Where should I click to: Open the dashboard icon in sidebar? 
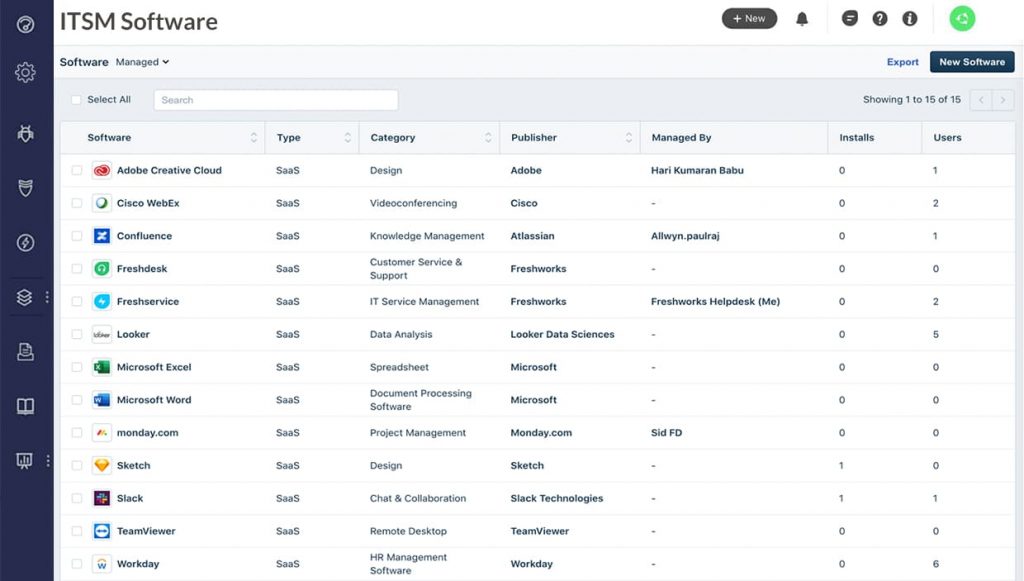(x=26, y=24)
